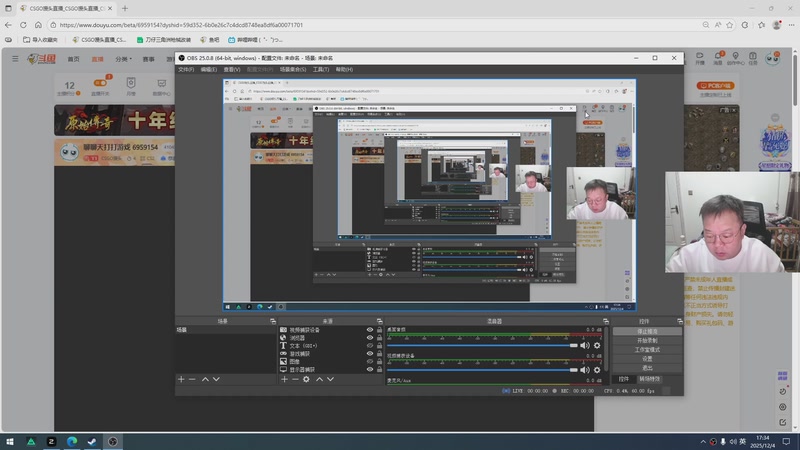Viewport: 800px width, 450px height.
Task: Pop out the 来源 Sources dock
Action: point(380,321)
